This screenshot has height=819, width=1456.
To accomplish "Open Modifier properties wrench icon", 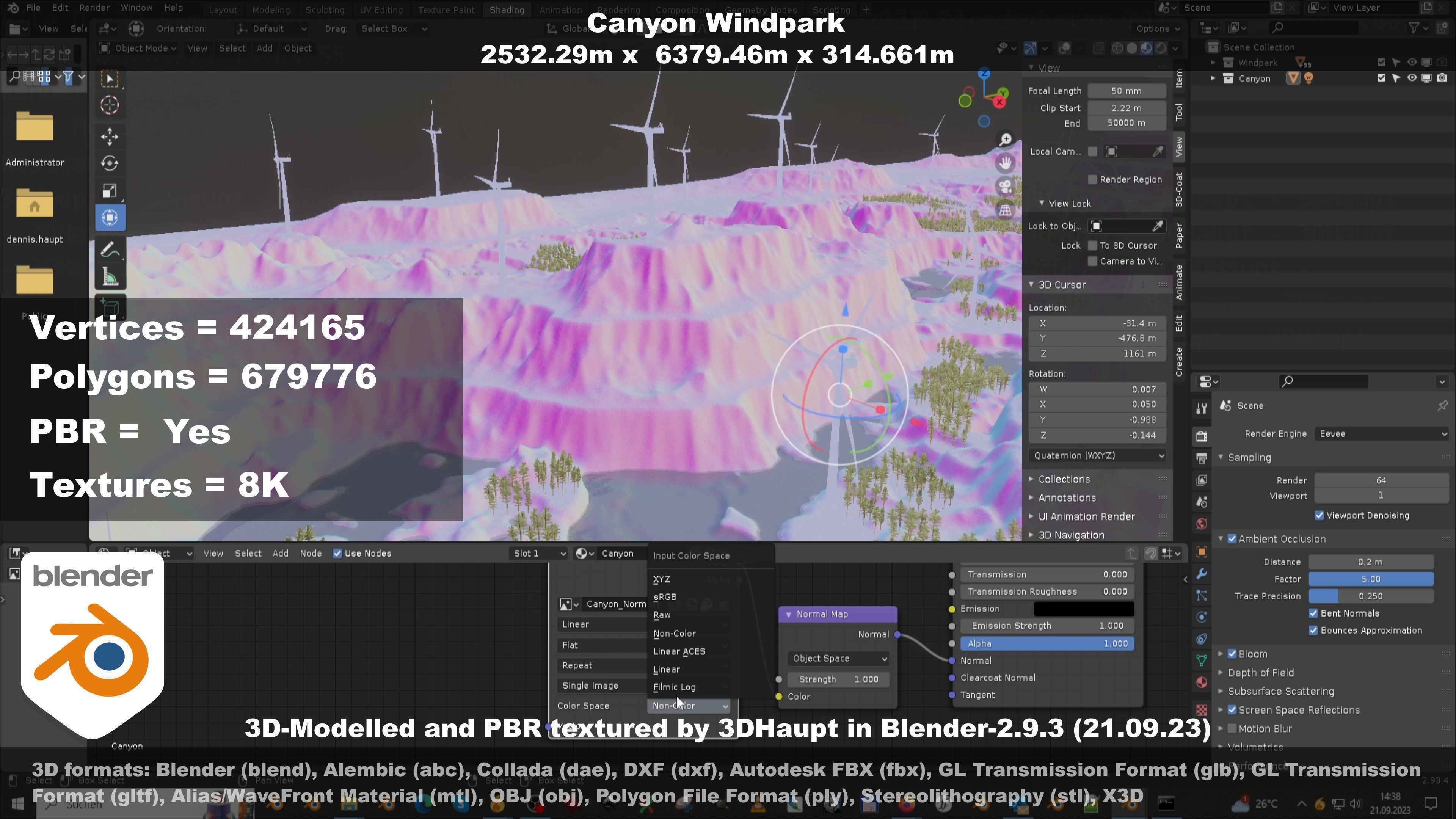I will [x=1202, y=574].
